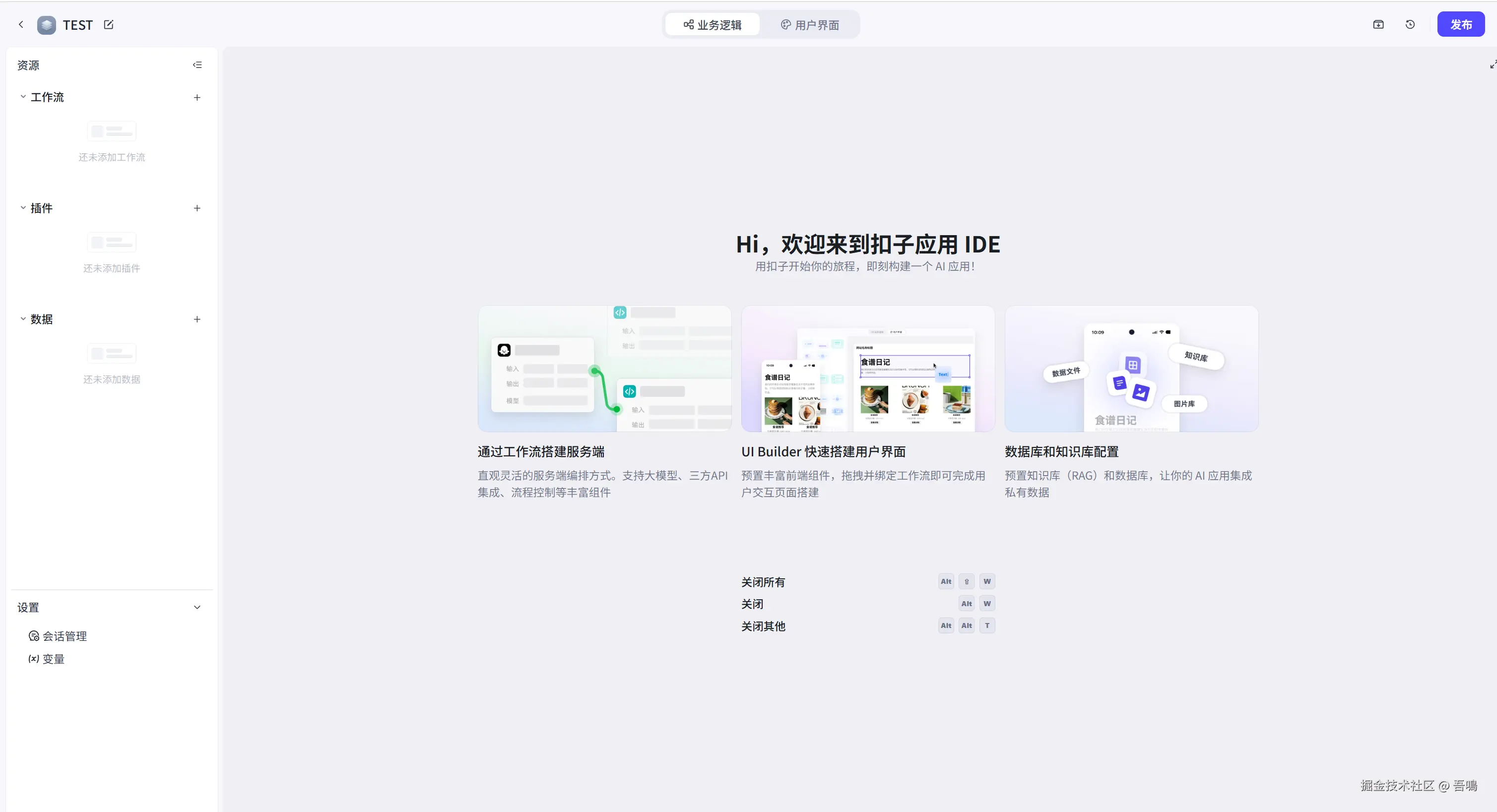The height and width of the screenshot is (812, 1497).
Task: Expand canvas with fullscreen arrow icon
Action: pyautogui.click(x=1493, y=64)
